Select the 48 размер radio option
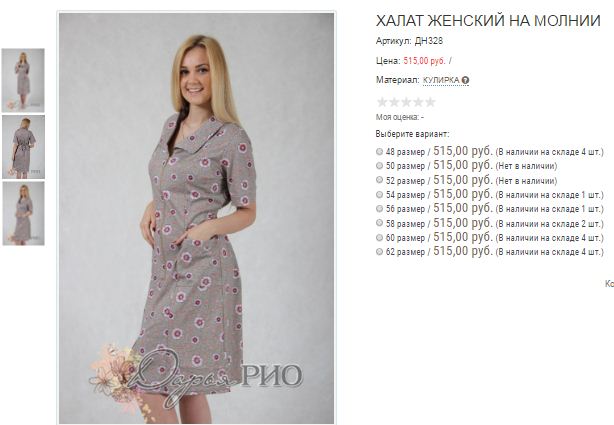Image resolution: width=614 pixels, height=425 pixels. [x=379, y=151]
